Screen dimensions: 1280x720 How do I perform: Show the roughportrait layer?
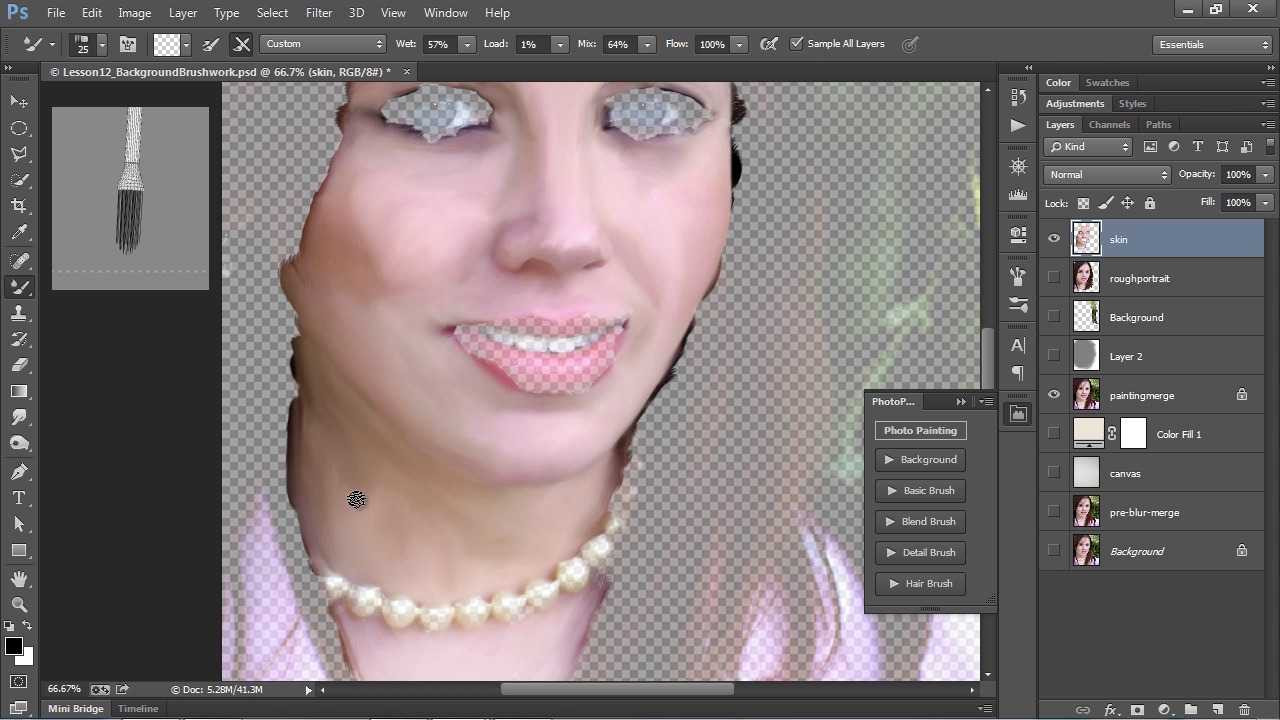[x=1053, y=278]
